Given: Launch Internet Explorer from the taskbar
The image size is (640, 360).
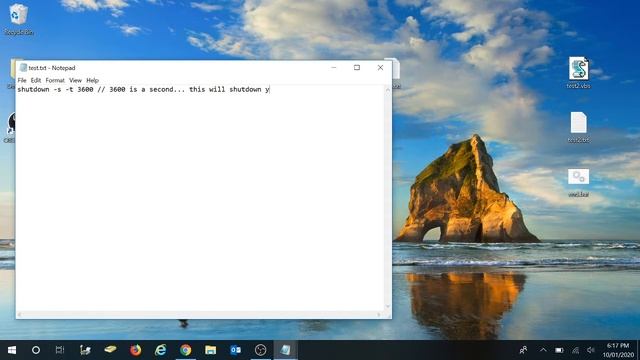Looking at the screenshot, I should 160,350.
